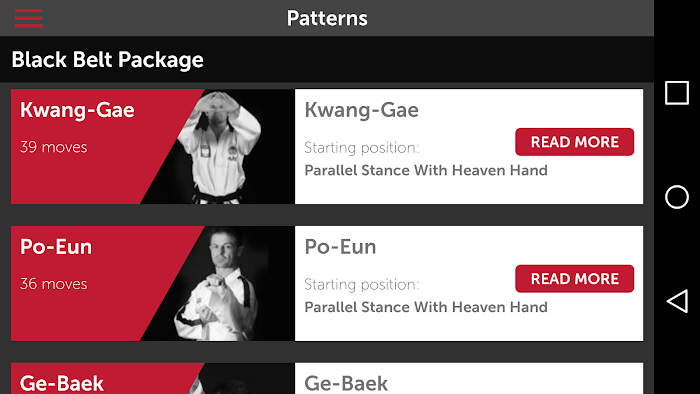This screenshot has width=700, height=394.
Task: Tap the Black Belt Package heading
Action: pyautogui.click(x=107, y=60)
